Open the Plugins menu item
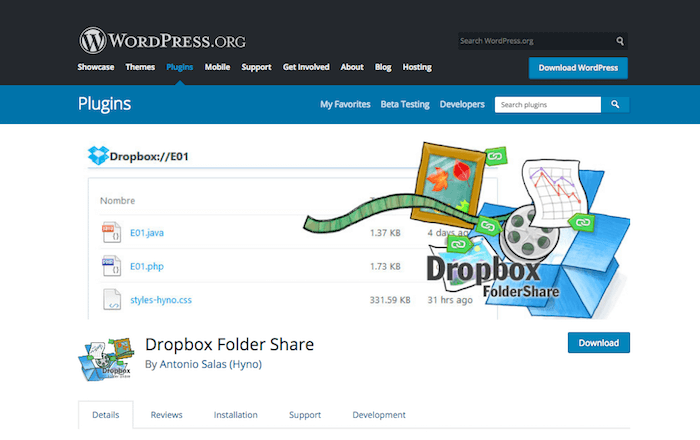The width and height of the screenshot is (700, 440). pos(179,67)
